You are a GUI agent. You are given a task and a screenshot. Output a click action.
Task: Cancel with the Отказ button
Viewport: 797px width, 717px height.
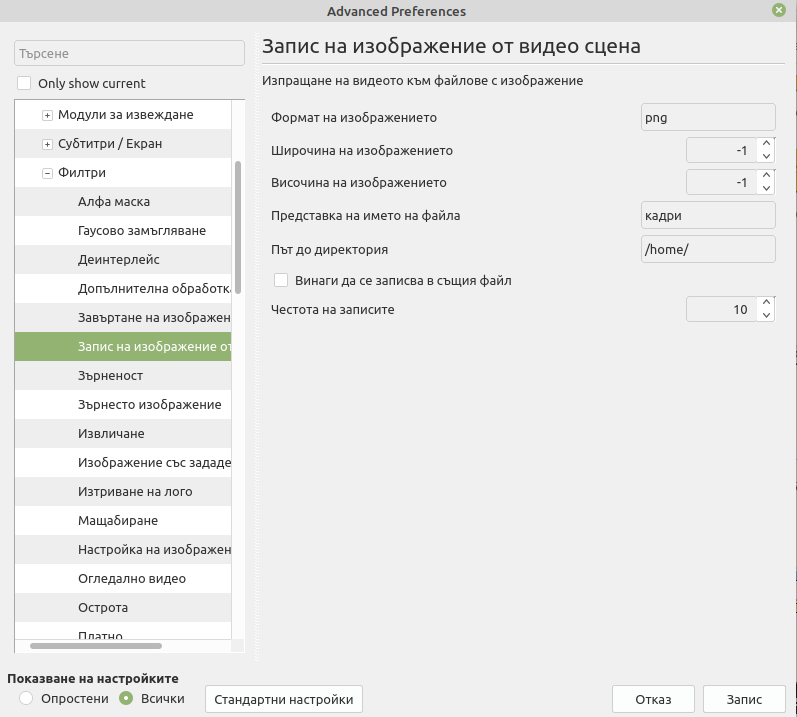coord(653,699)
